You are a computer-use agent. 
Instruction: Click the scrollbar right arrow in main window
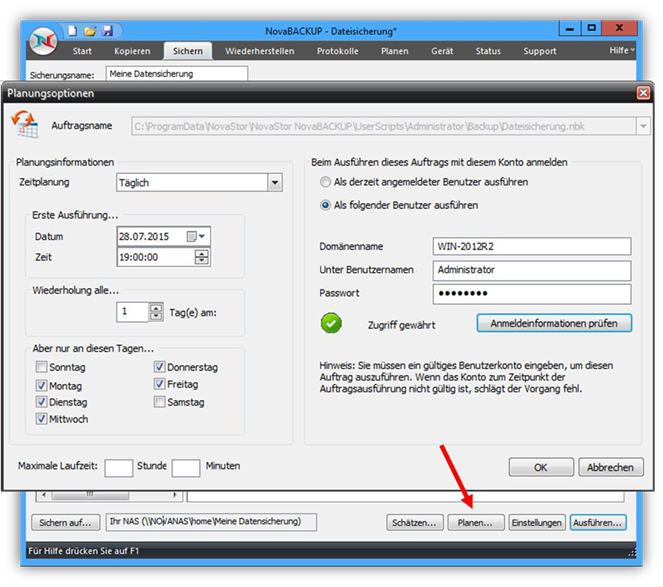tap(175, 495)
